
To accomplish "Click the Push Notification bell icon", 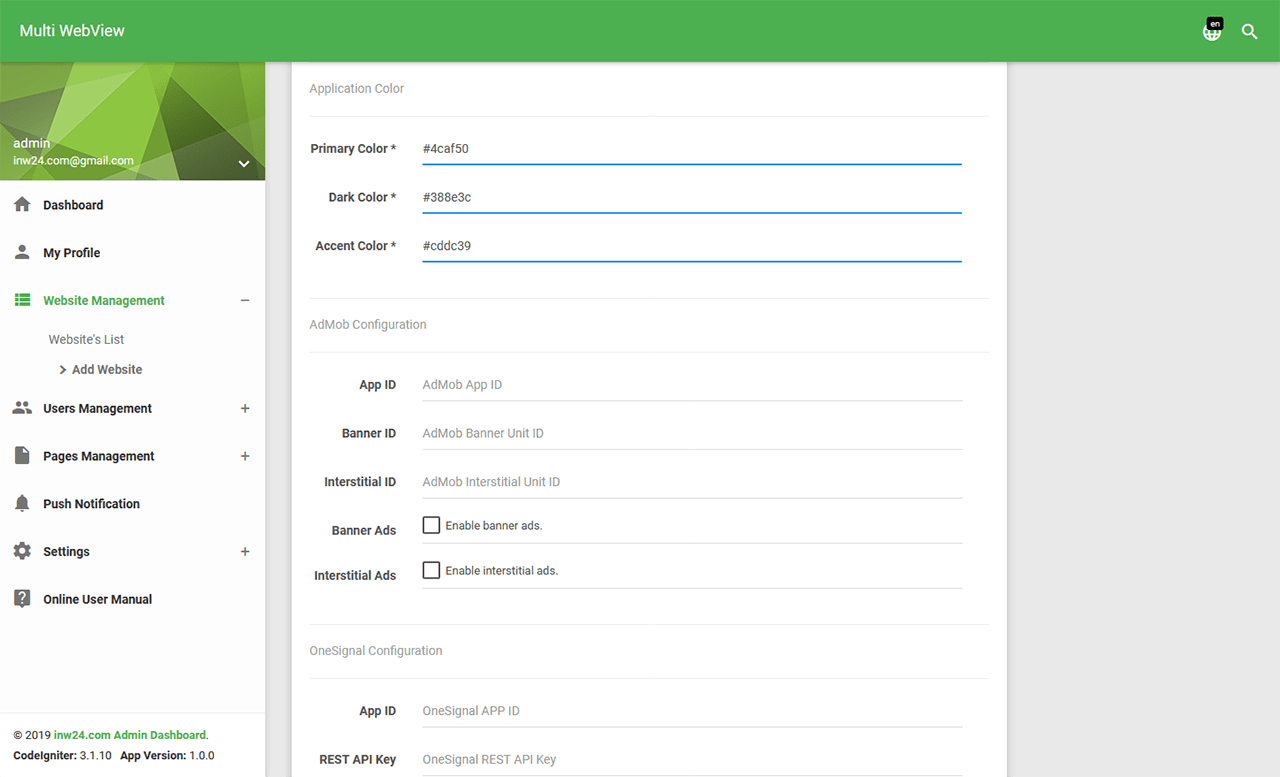I will tap(22, 504).
